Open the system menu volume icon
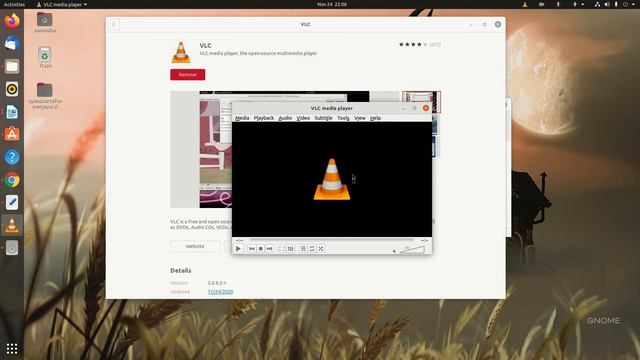Image resolution: width=640 pixels, height=360 pixels. point(607,4)
